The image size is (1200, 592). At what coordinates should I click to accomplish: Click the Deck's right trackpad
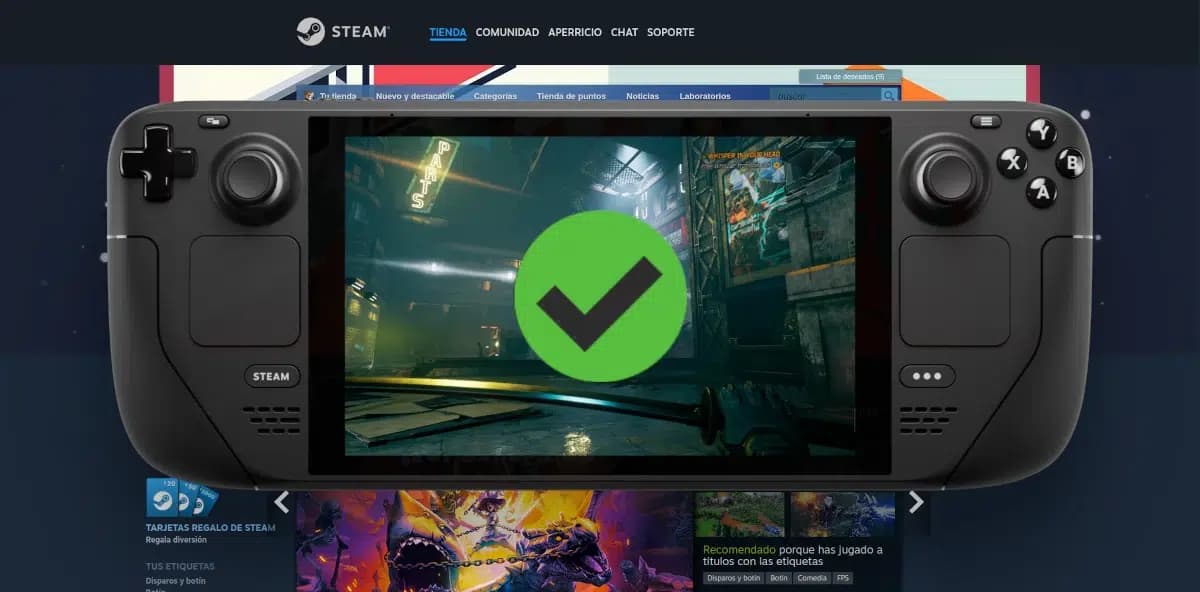[954, 291]
